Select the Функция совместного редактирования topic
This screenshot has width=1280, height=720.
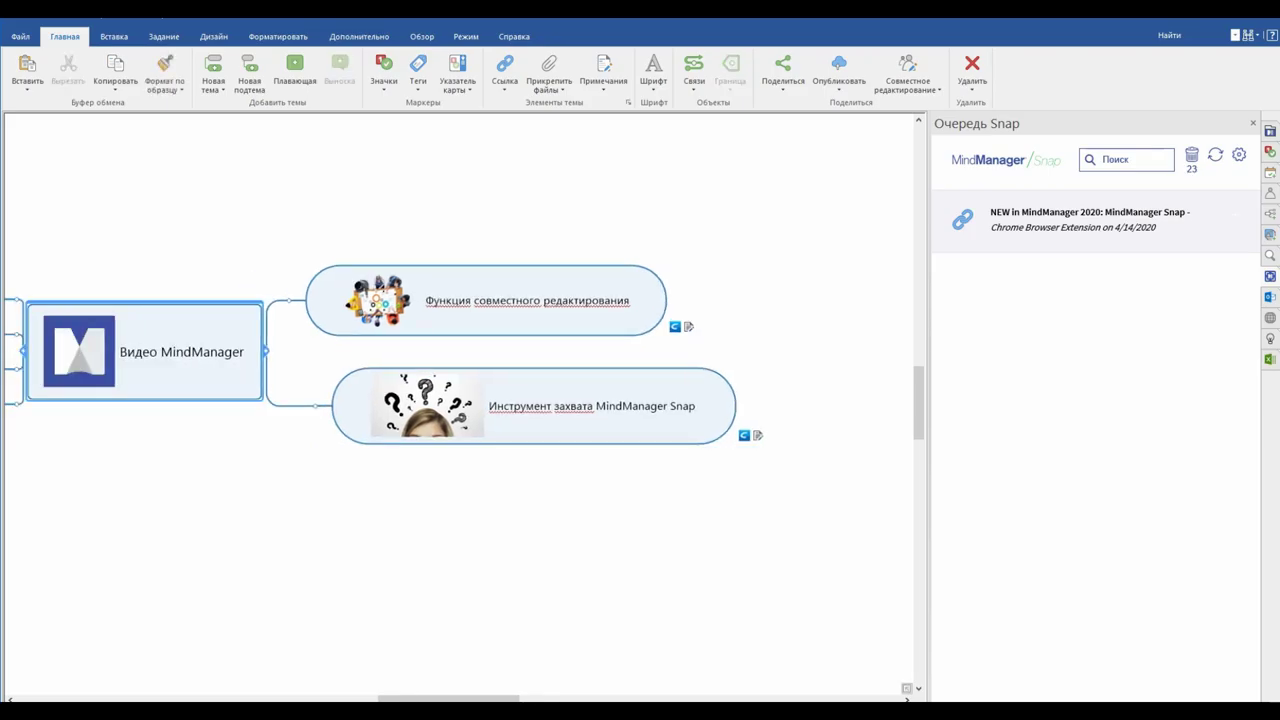click(486, 300)
